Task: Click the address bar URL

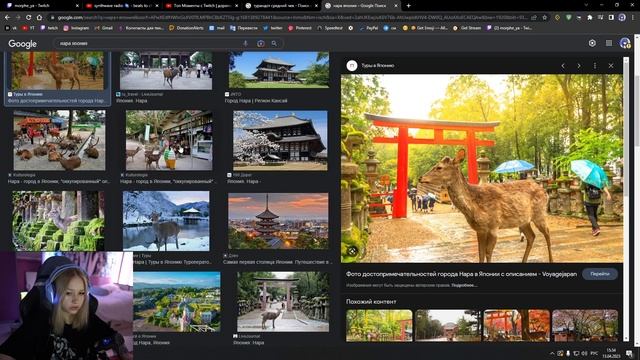Action: (292, 18)
